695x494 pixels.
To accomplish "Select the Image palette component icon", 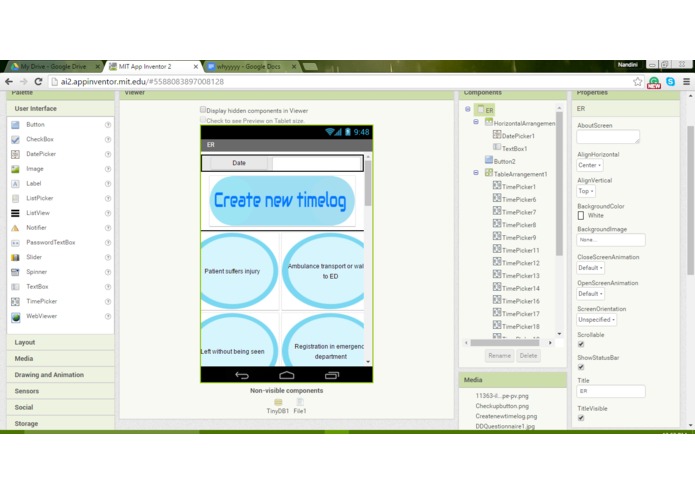I will [x=15, y=169].
